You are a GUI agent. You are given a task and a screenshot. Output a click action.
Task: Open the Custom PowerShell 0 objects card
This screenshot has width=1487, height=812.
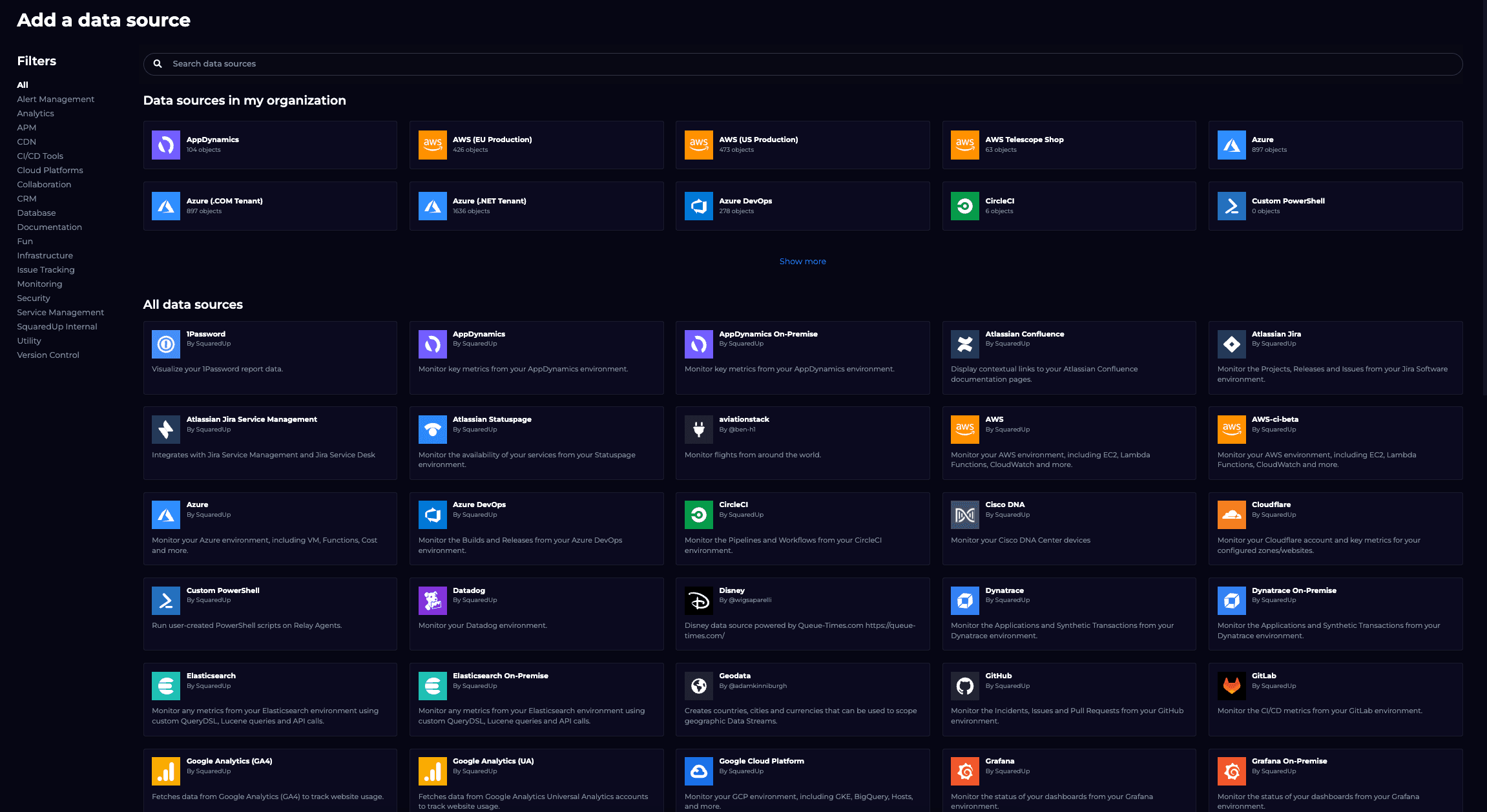pos(1335,206)
